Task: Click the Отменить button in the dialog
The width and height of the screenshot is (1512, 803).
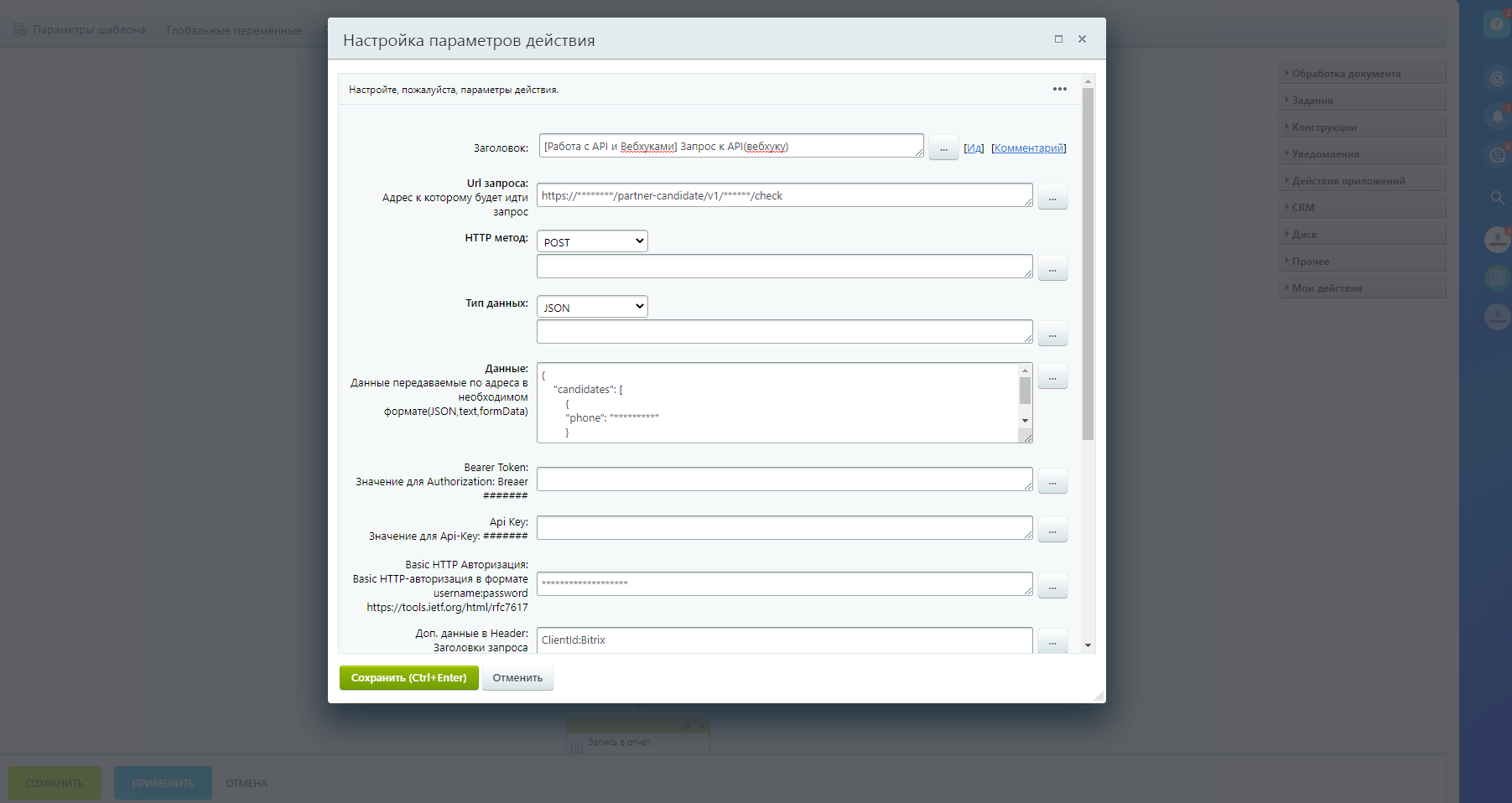Action: 517,678
